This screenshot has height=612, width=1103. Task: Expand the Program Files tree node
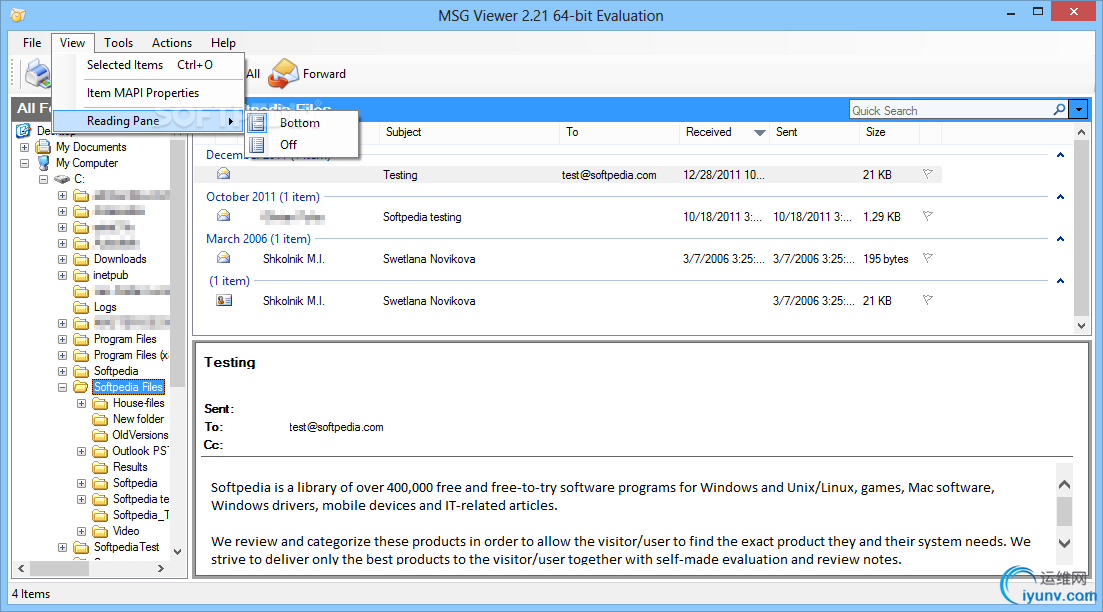[x=63, y=339]
